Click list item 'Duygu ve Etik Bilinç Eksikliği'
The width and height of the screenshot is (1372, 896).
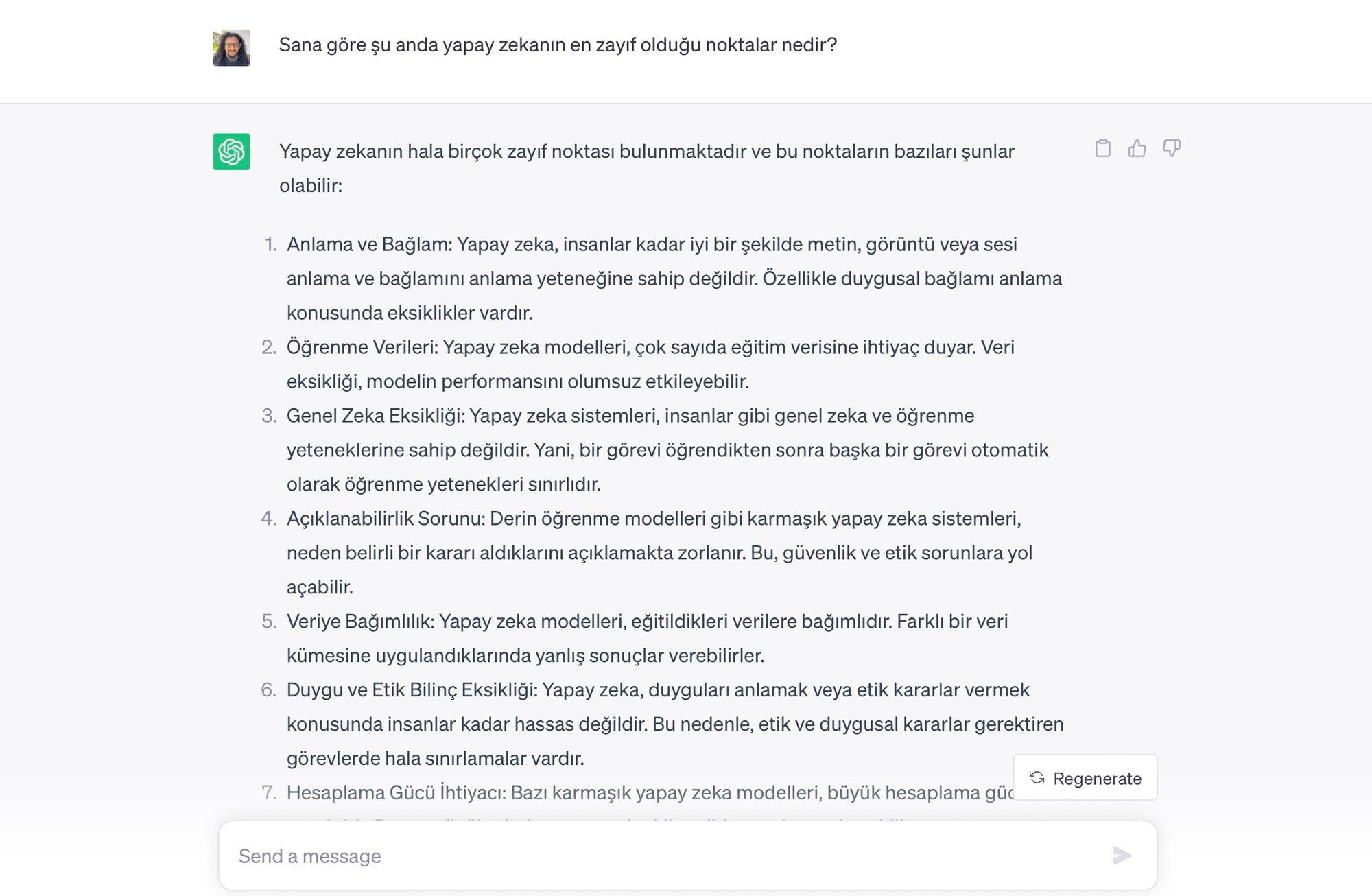click(x=675, y=724)
